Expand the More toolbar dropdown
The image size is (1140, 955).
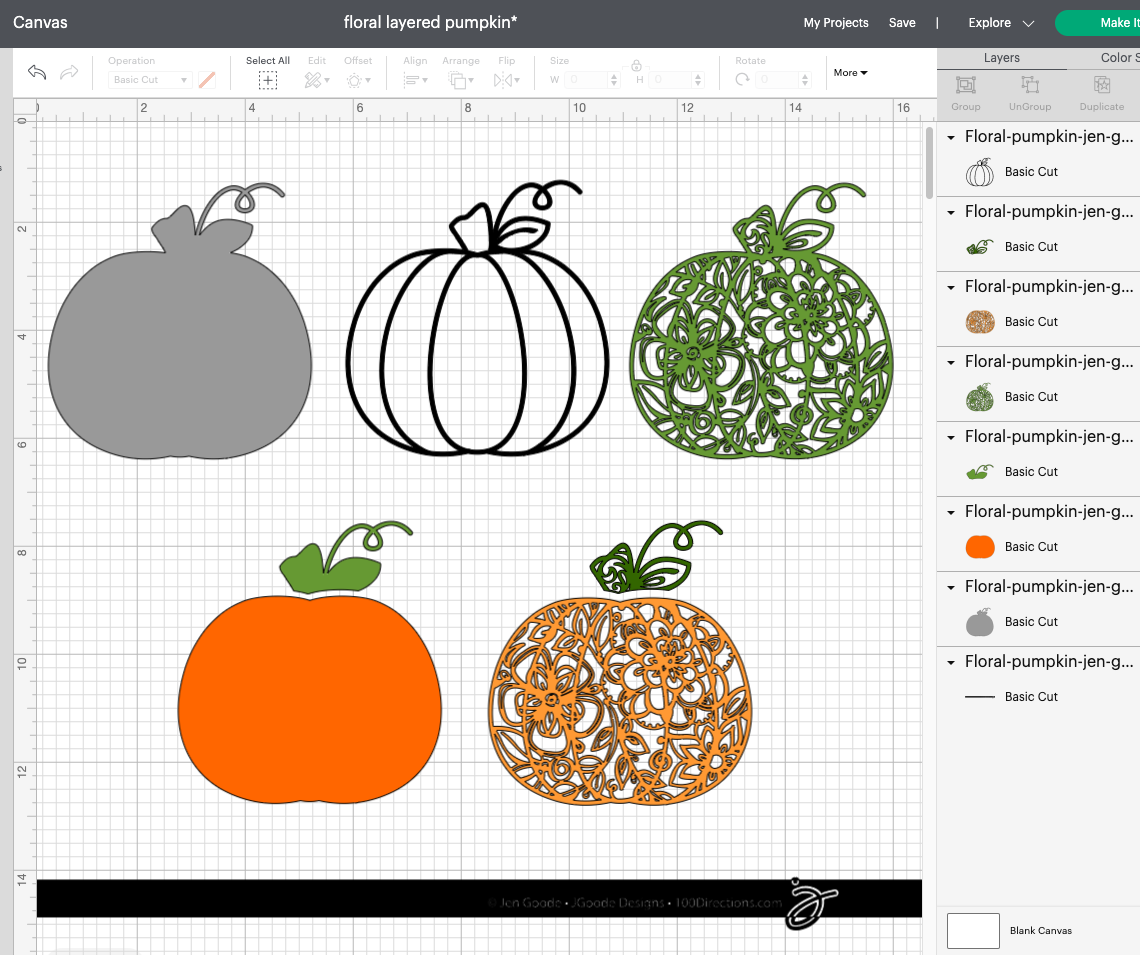[850, 73]
